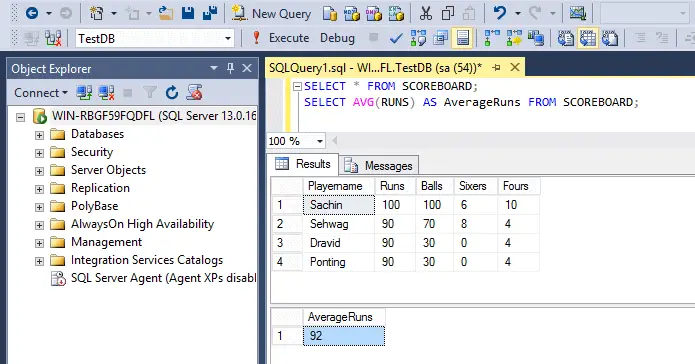Toggle IntelliSense Enabled button
The width and height of the screenshot is (695, 364).
click(x=462, y=39)
